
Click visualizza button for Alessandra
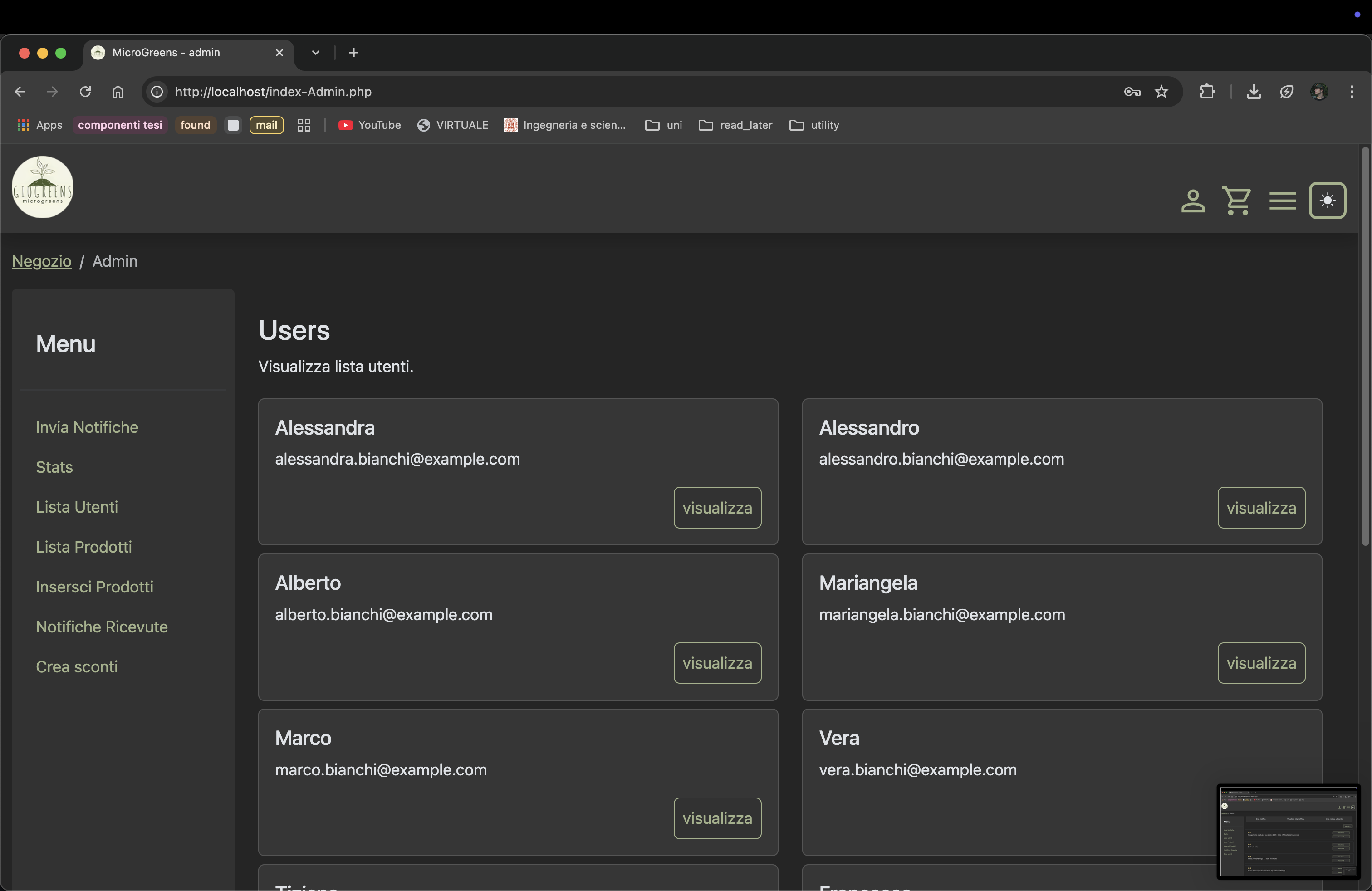click(x=716, y=508)
